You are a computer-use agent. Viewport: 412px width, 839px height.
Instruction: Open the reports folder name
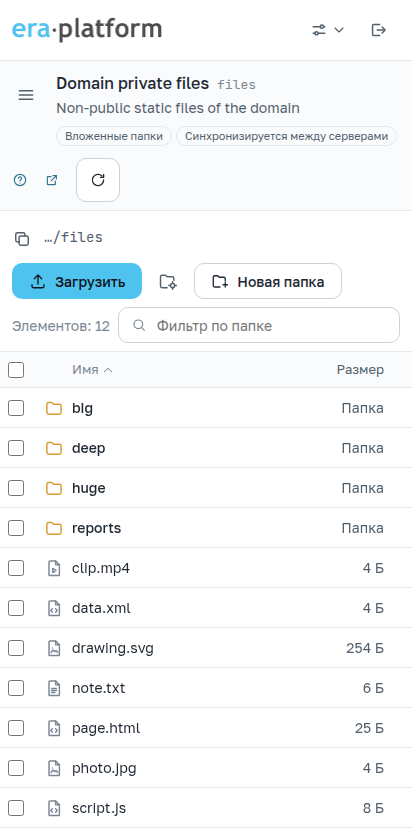[97, 528]
